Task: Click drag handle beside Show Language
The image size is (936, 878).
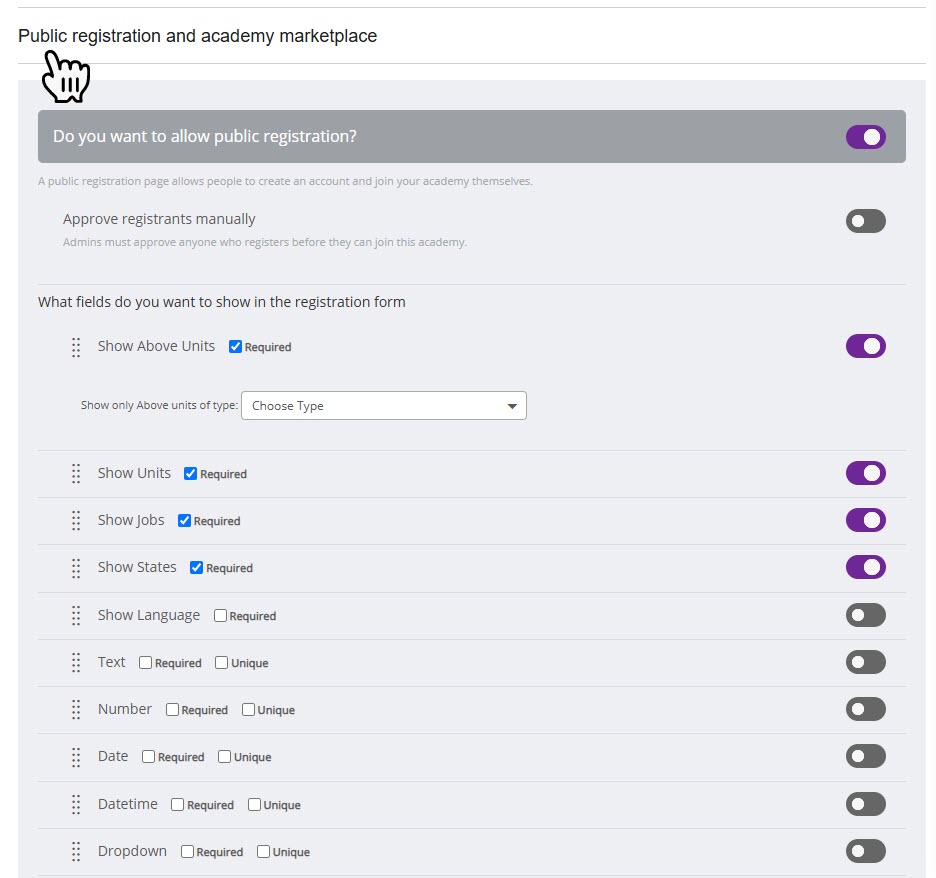Action: (76, 616)
